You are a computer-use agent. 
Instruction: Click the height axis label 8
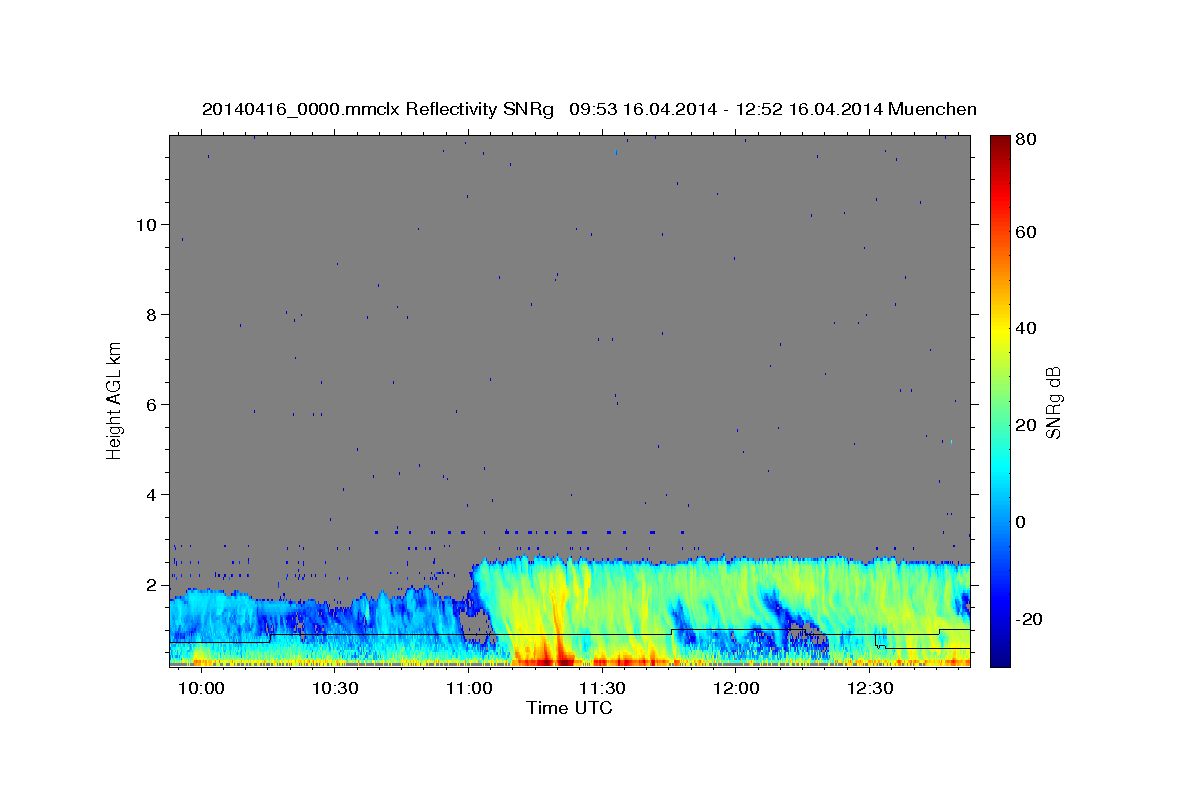152,315
